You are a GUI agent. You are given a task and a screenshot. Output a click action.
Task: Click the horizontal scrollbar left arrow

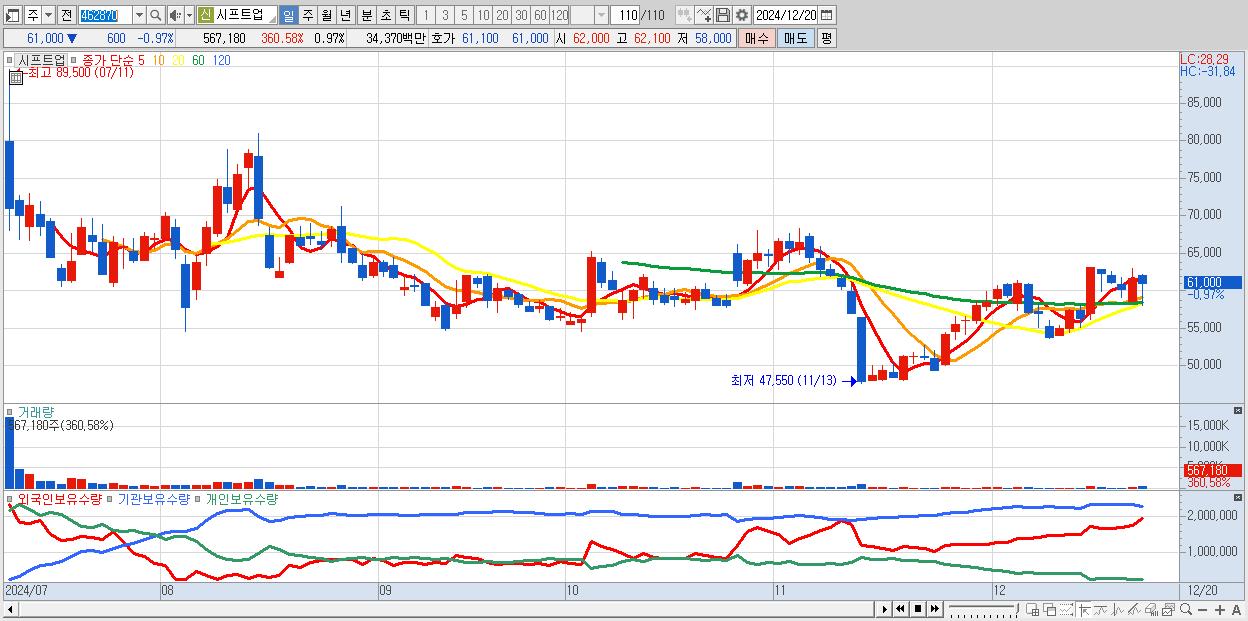tap(9, 609)
